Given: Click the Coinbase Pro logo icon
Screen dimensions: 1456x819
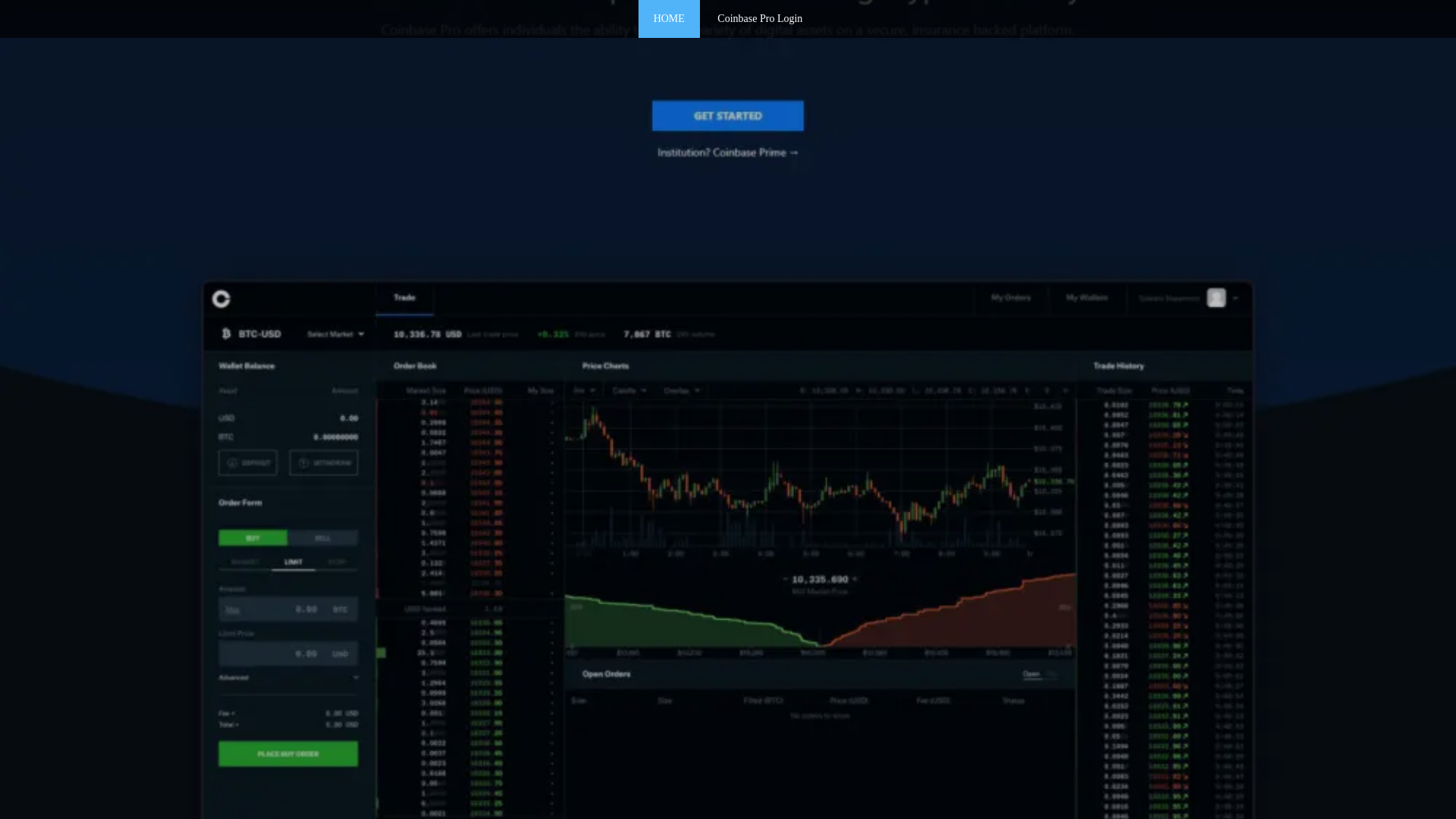Looking at the screenshot, I should point(221,299).
